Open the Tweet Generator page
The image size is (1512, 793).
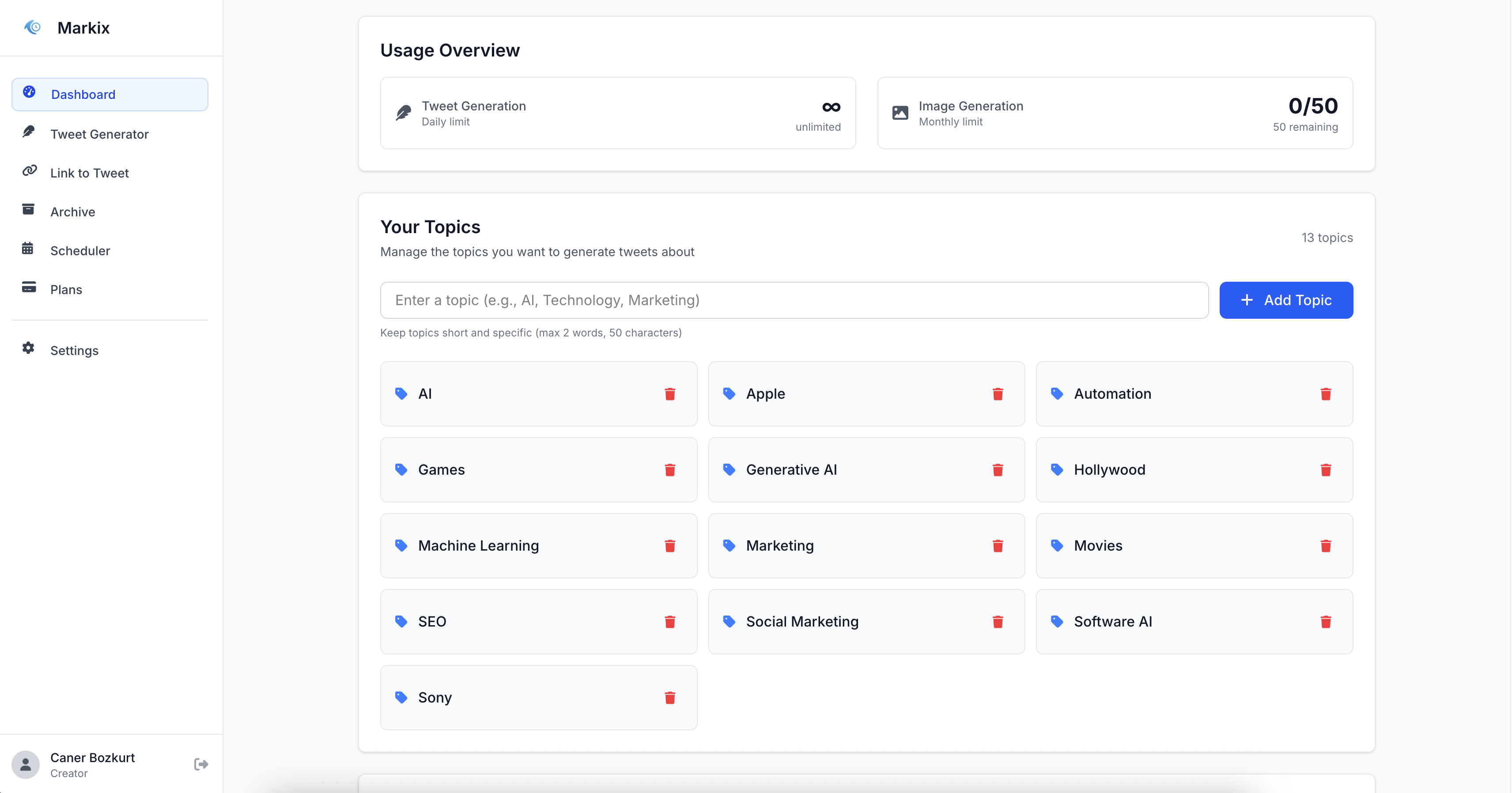pos(99,134)
